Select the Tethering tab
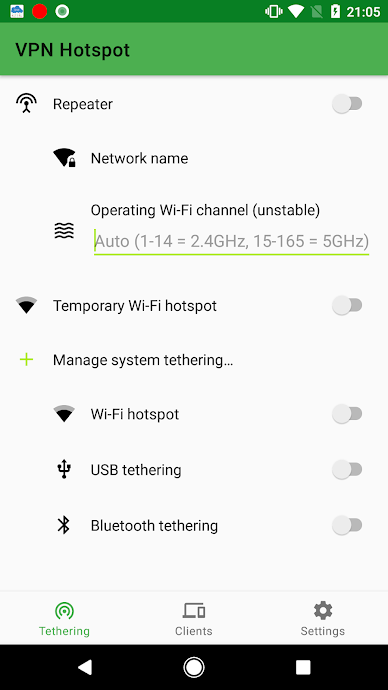The width and height of the screenshot is (388, 690). point(64,619)
